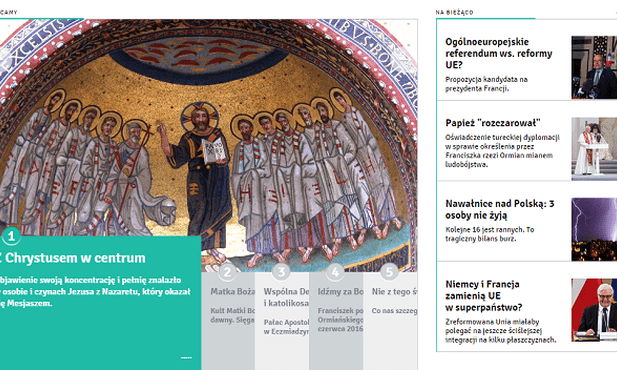The width and height of the screenshot is (617, 370).
Task: Select slide number 5 circle badge
Action: [389, 272]
